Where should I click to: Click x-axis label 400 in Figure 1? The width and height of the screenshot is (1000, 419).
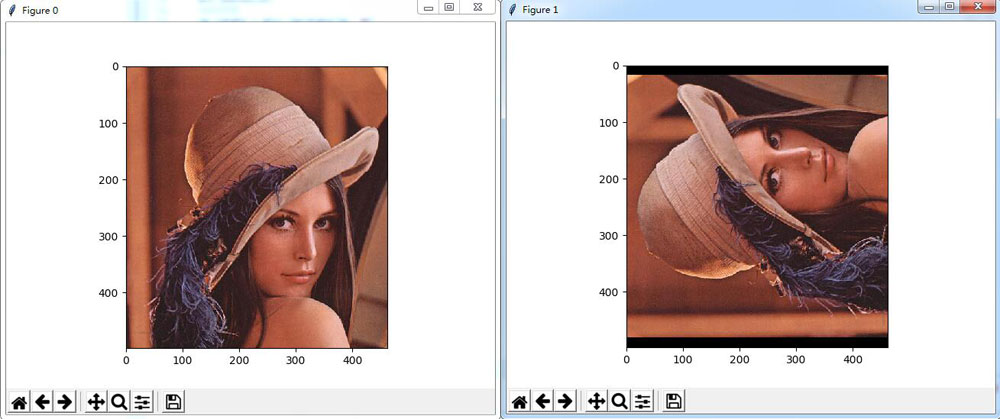[853, 360]
